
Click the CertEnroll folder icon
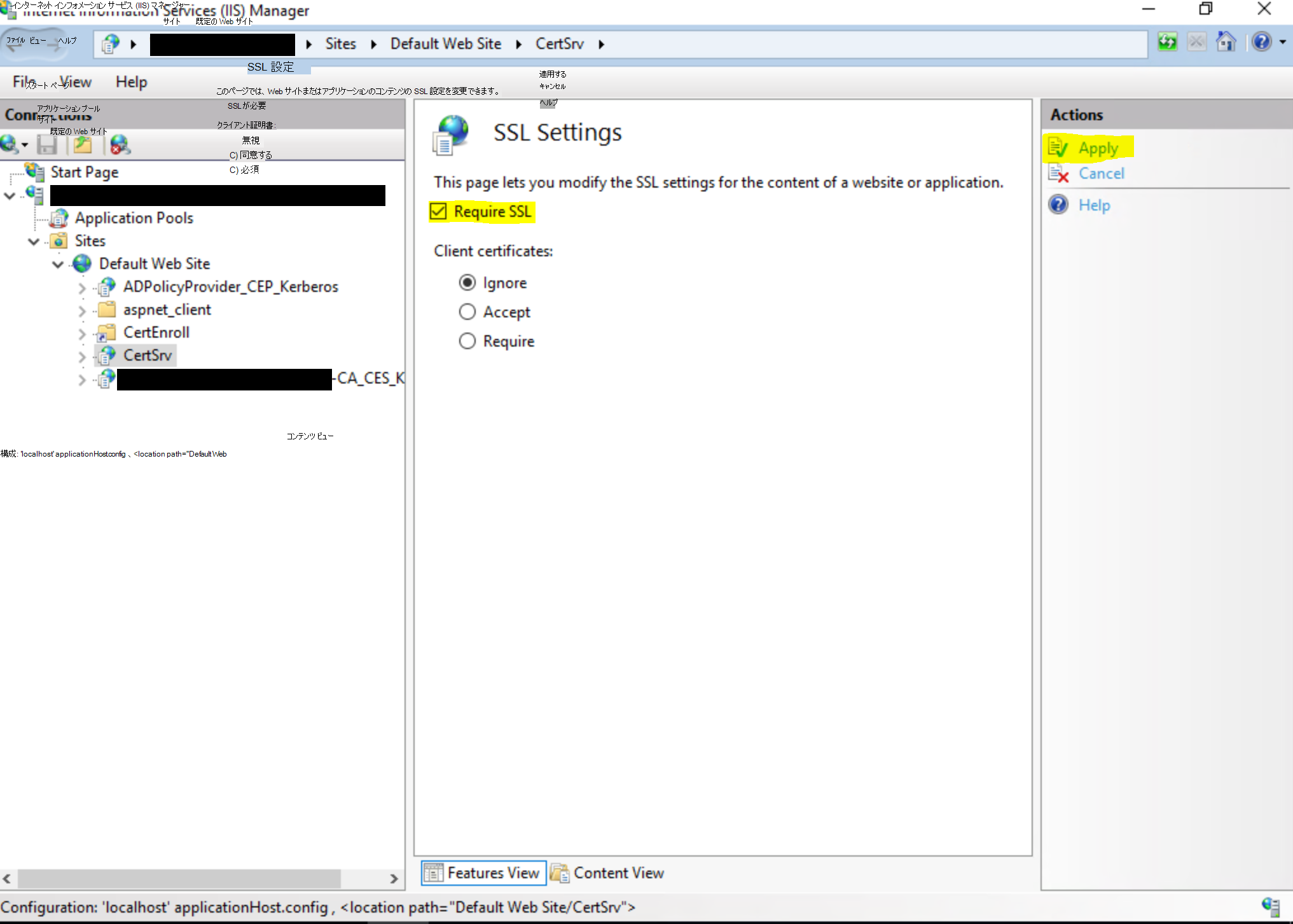106,332
